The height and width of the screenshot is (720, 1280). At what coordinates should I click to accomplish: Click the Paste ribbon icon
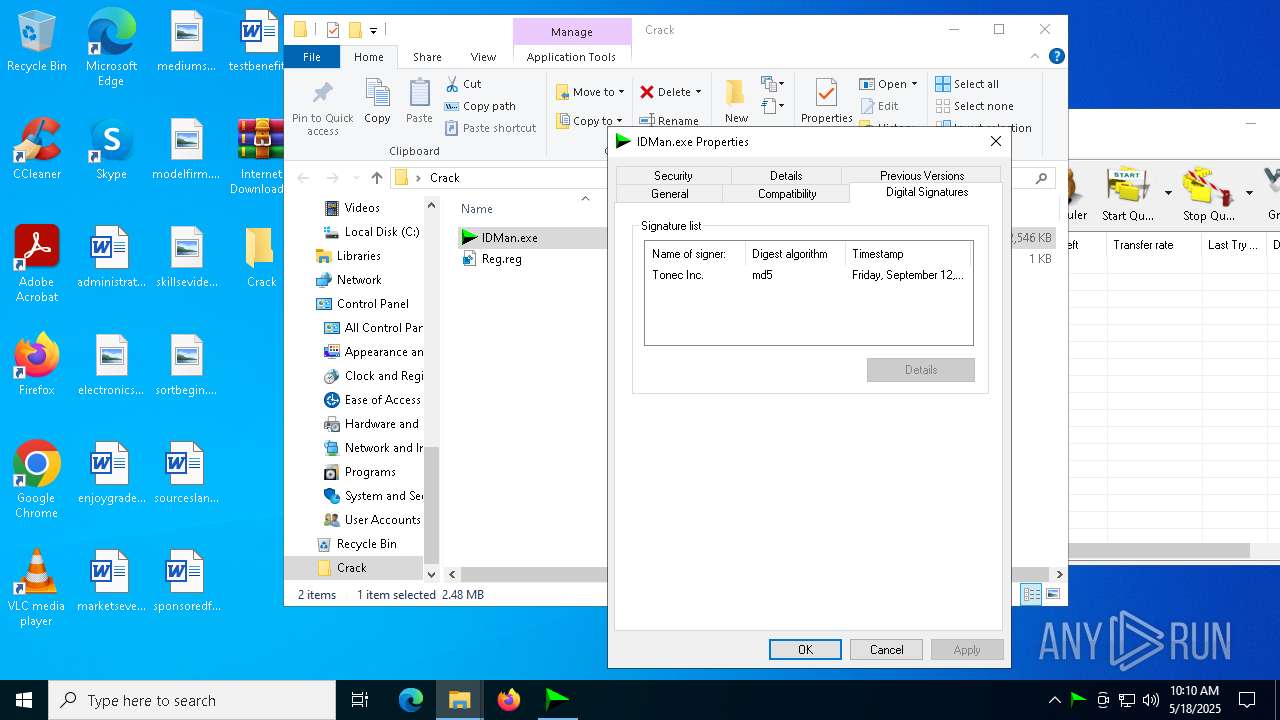419,101
